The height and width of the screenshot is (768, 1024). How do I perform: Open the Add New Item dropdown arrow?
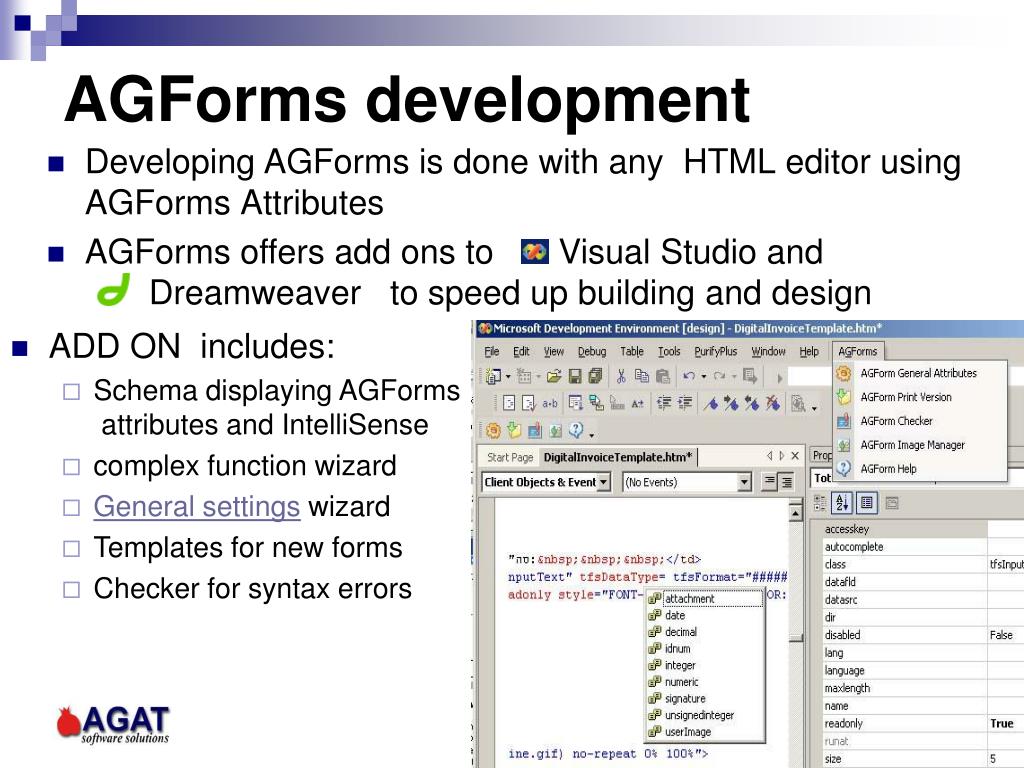539,377
